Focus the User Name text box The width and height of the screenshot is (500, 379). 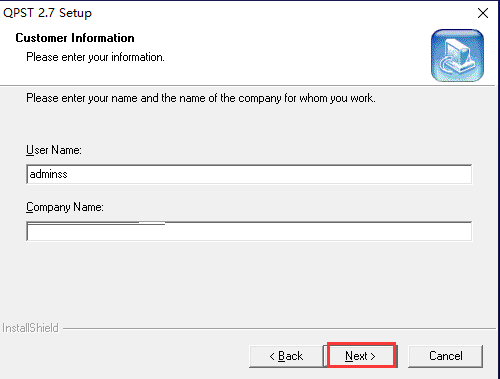point(249,174)
